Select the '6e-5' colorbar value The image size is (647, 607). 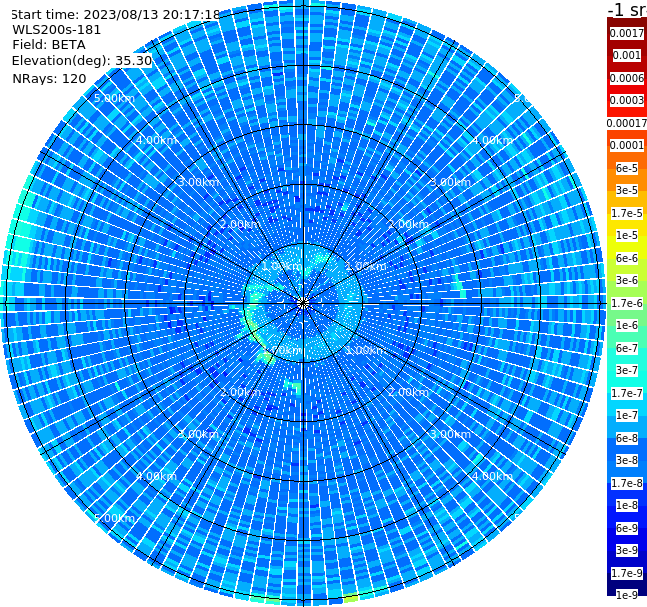[627, 168]
